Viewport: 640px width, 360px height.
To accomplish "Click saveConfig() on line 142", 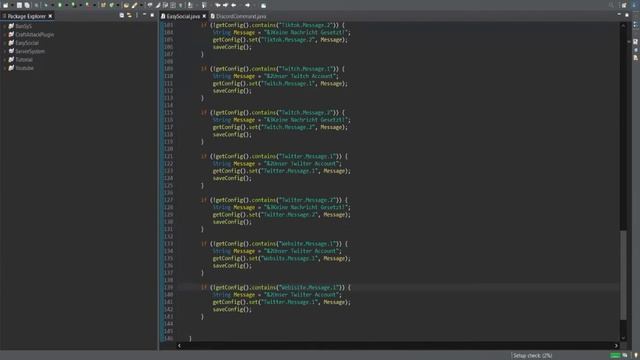I will tap(232, 309).
